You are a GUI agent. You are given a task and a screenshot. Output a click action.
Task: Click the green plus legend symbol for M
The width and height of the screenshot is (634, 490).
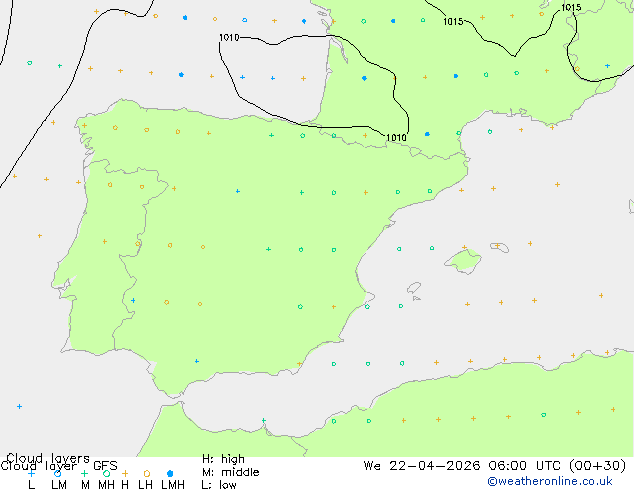point(84,473)
